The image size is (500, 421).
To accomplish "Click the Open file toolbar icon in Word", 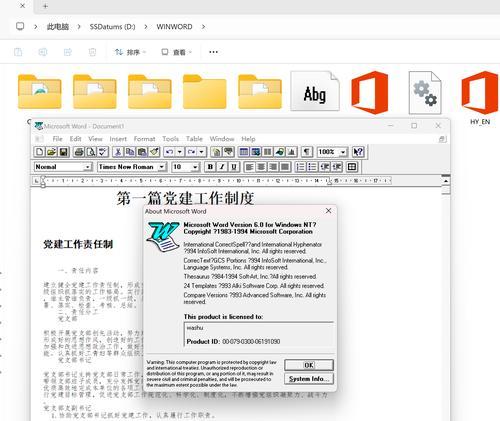I will click(51, 152).
